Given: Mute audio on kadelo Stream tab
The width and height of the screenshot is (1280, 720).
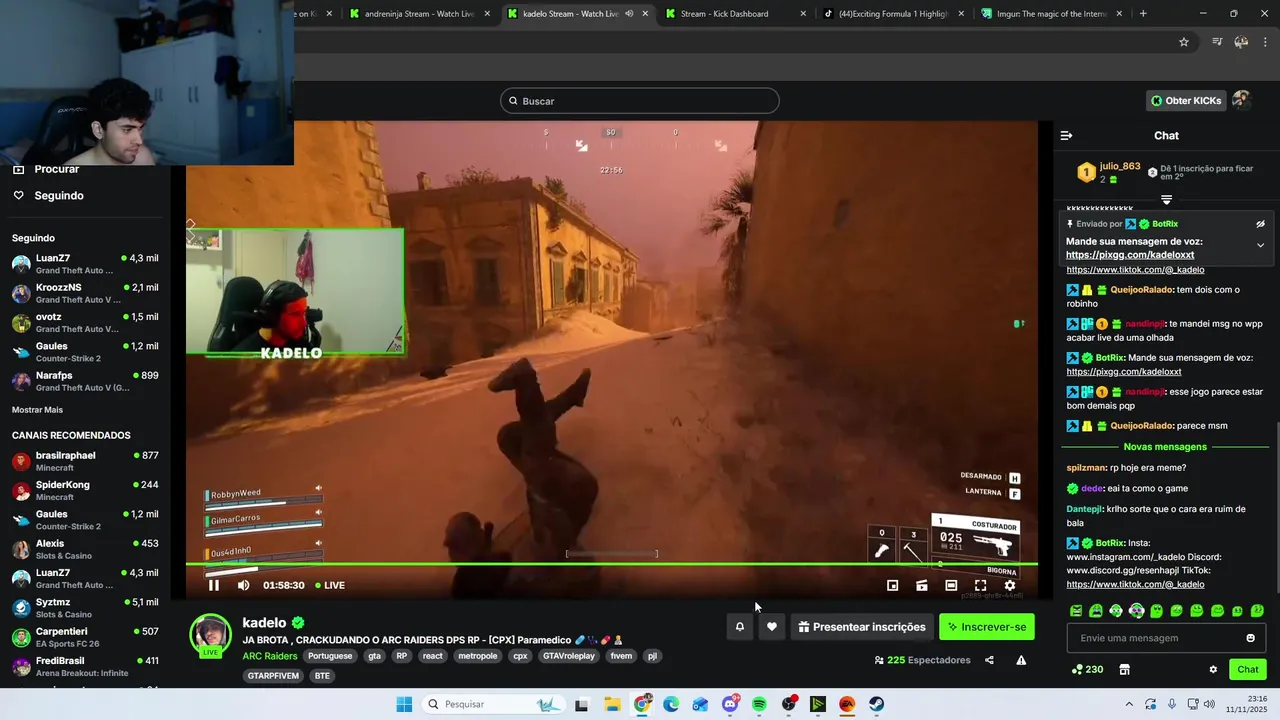Looking at the screenshot, I should point(629,14).
